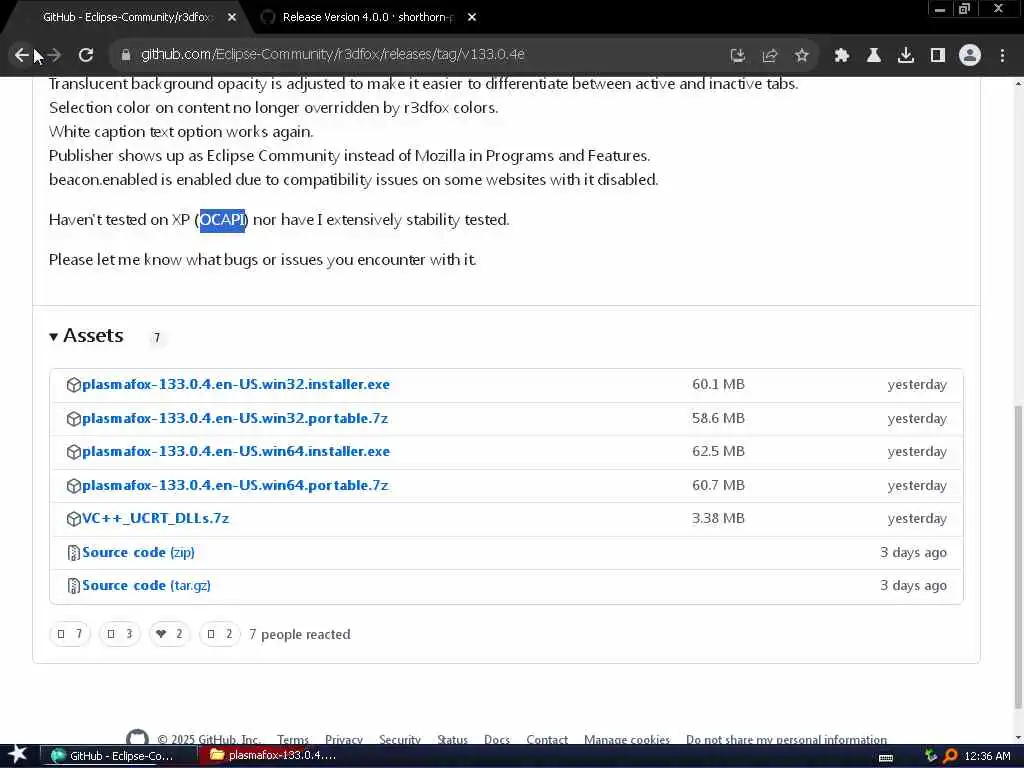Open the Status footer link

pos(453,739)
